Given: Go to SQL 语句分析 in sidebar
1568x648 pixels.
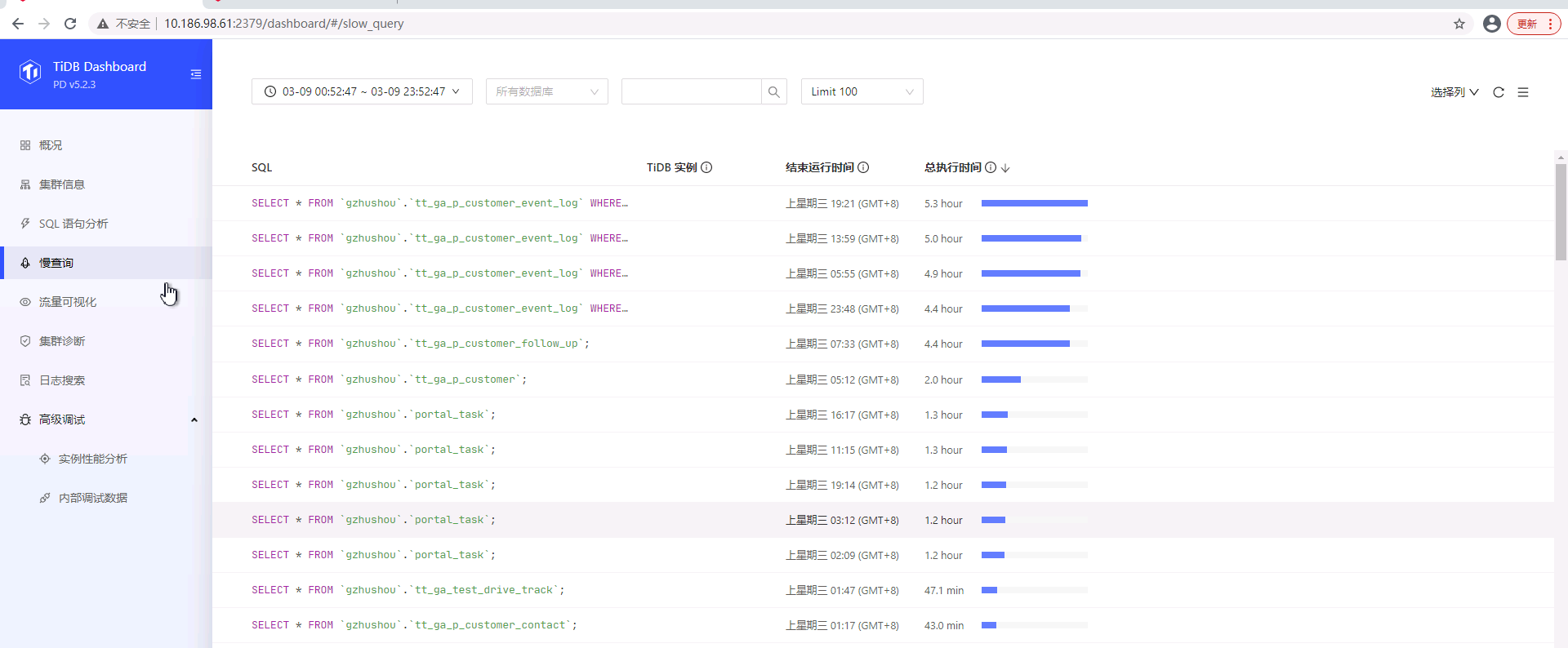Looking at the screenshot, I should [73, 224].
